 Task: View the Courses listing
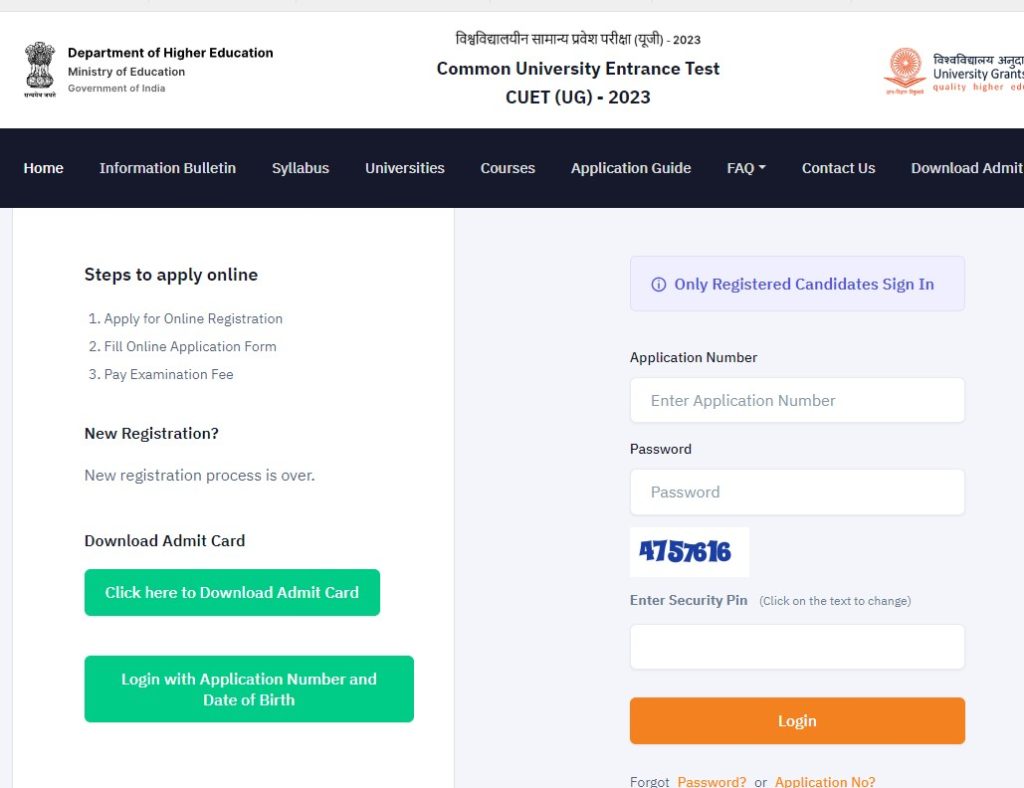(x=507, y=168)
